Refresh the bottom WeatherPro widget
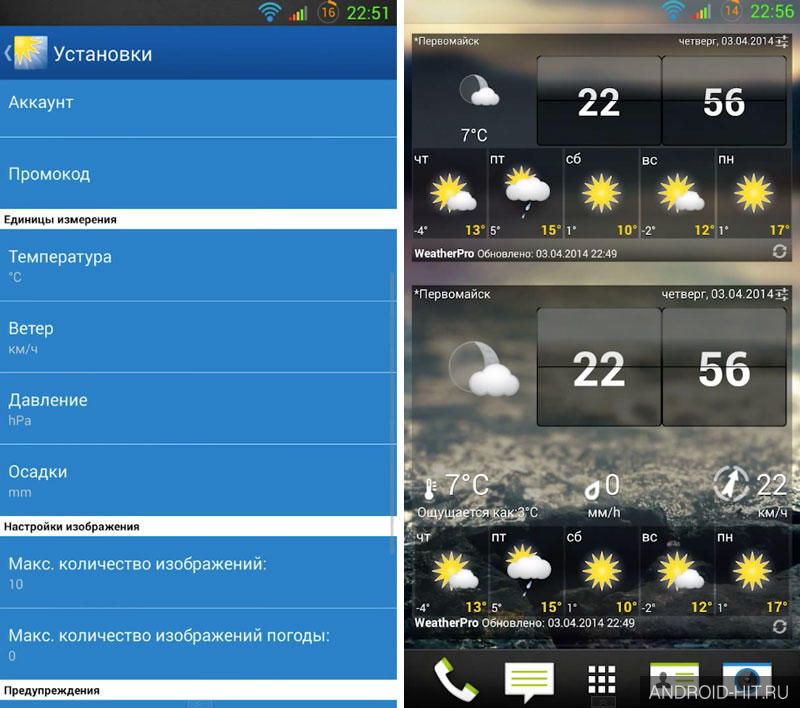Screen dimensions: 800x708 click(779, 626)
